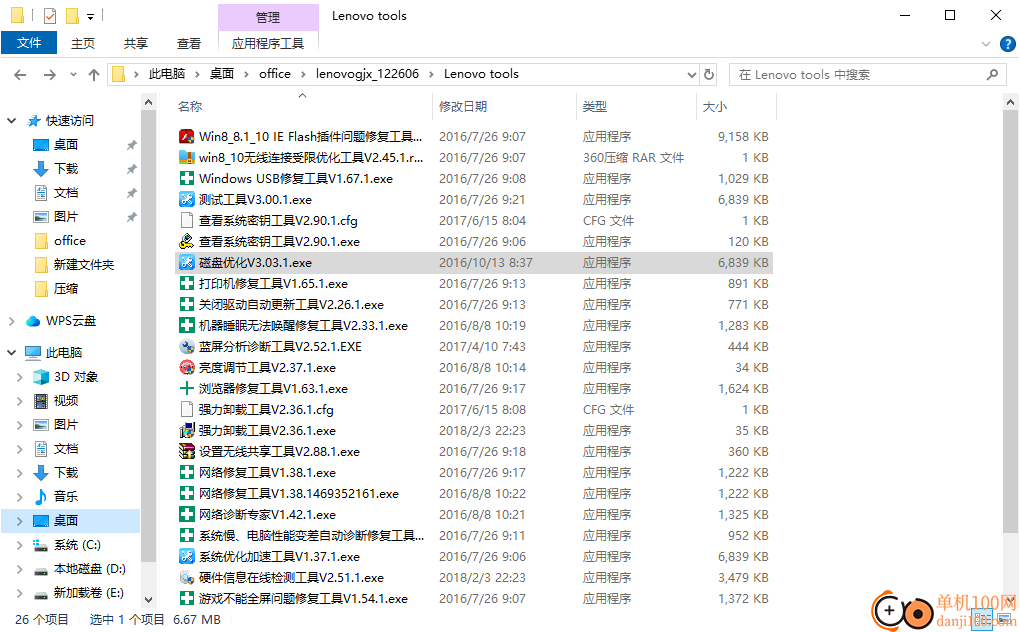This screenshot has width=1020, height=632.
Task: Open 文档 in quick access
Action: pyautogui.click(x=66, y=192)
